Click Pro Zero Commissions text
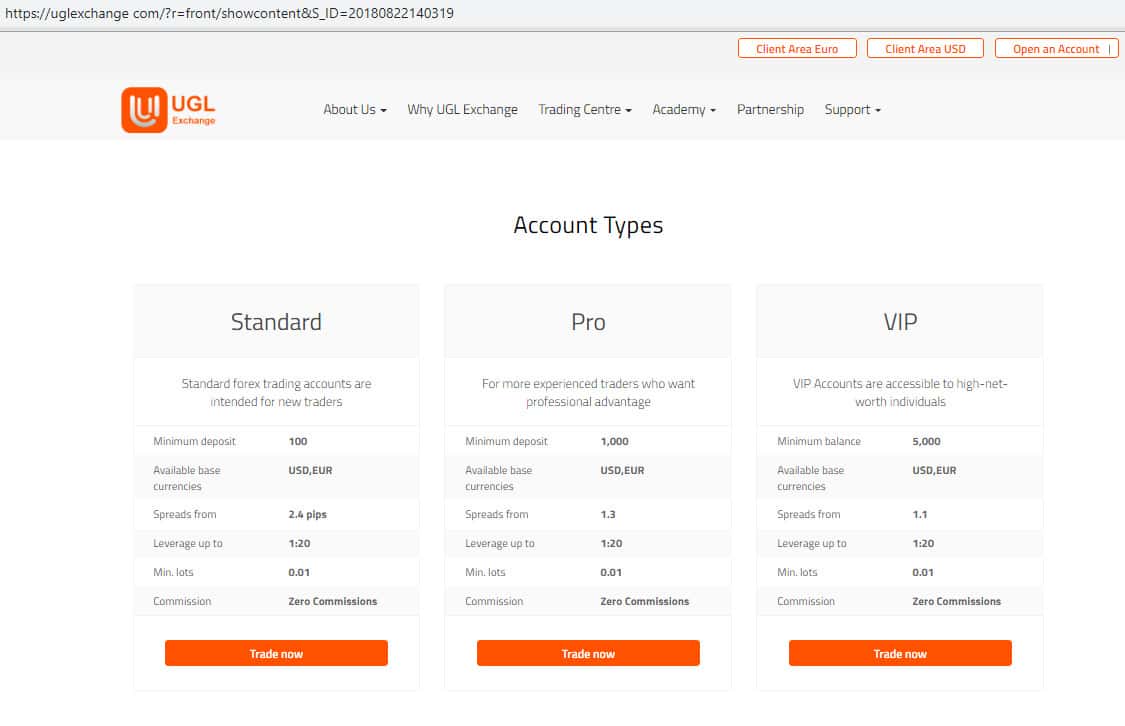The width and height of the screenshot is (1125, 726). pos(644,601)
